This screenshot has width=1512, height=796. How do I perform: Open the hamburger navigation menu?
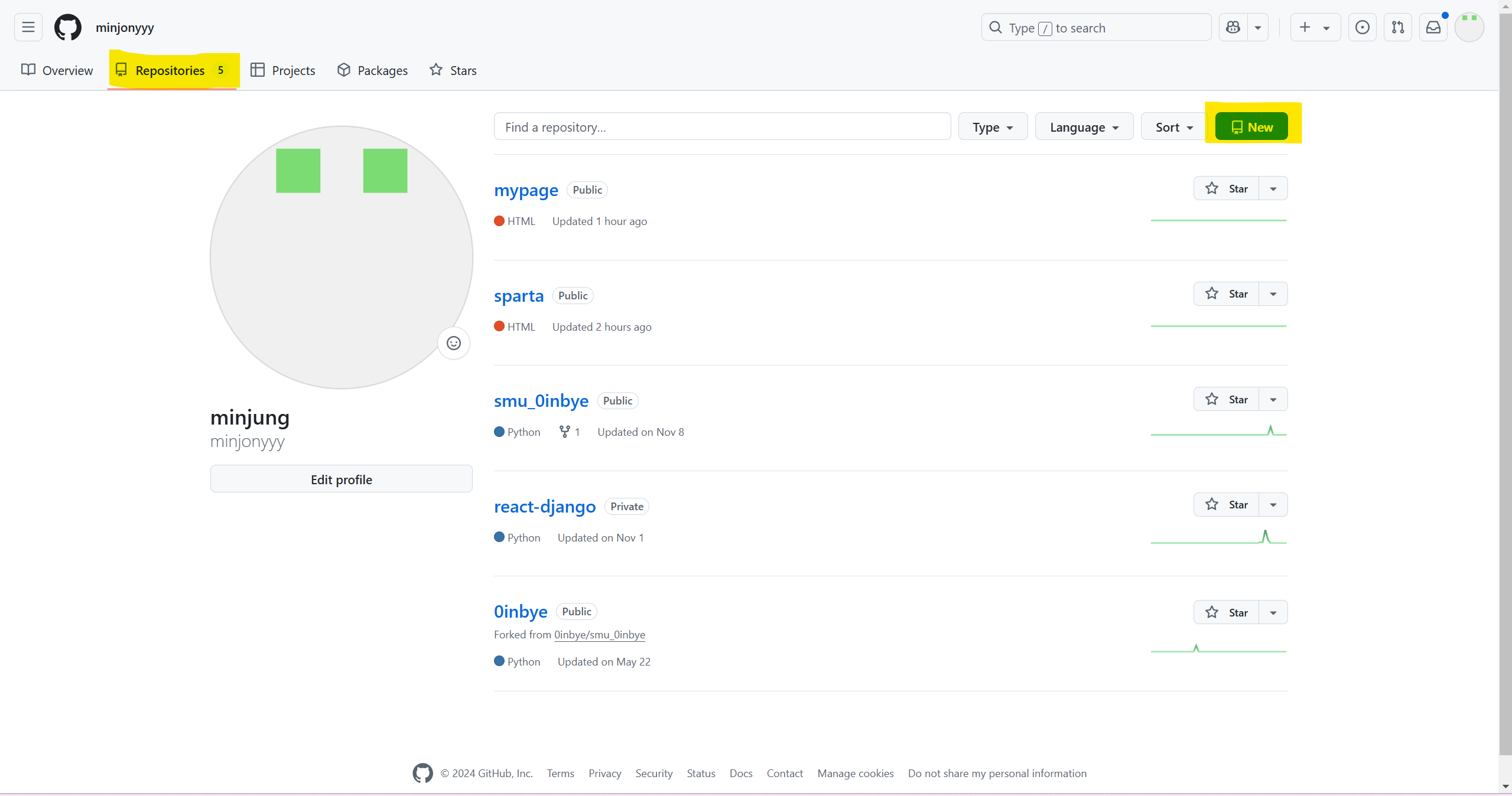coord(28,27)
